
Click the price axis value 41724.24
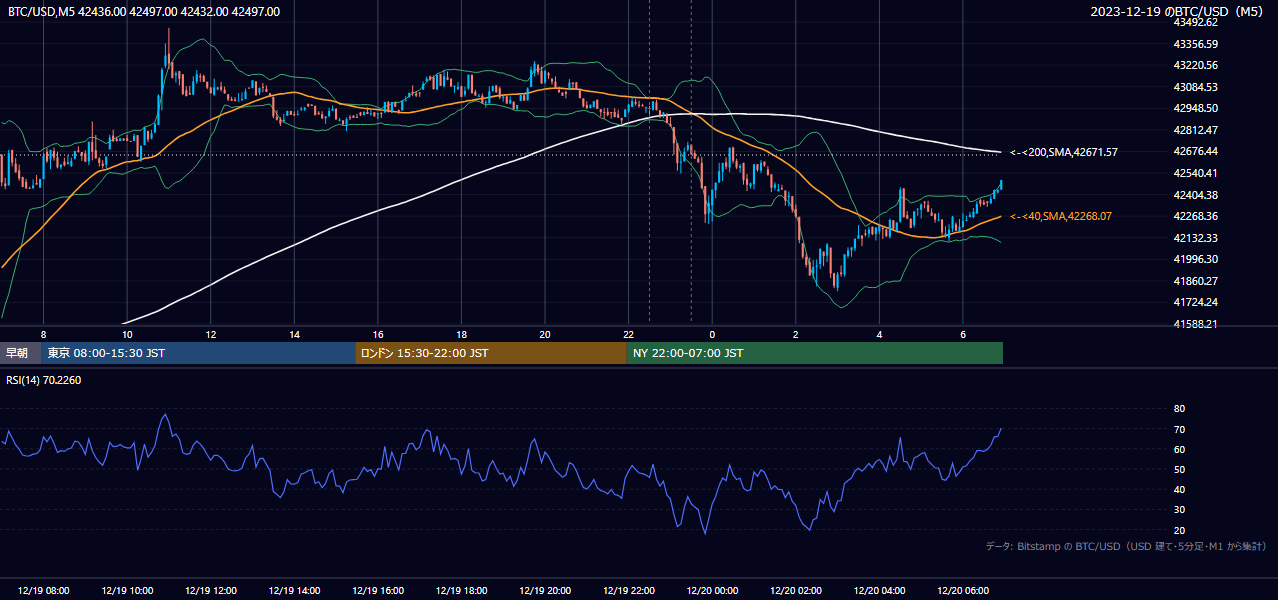coord(1195,302)
